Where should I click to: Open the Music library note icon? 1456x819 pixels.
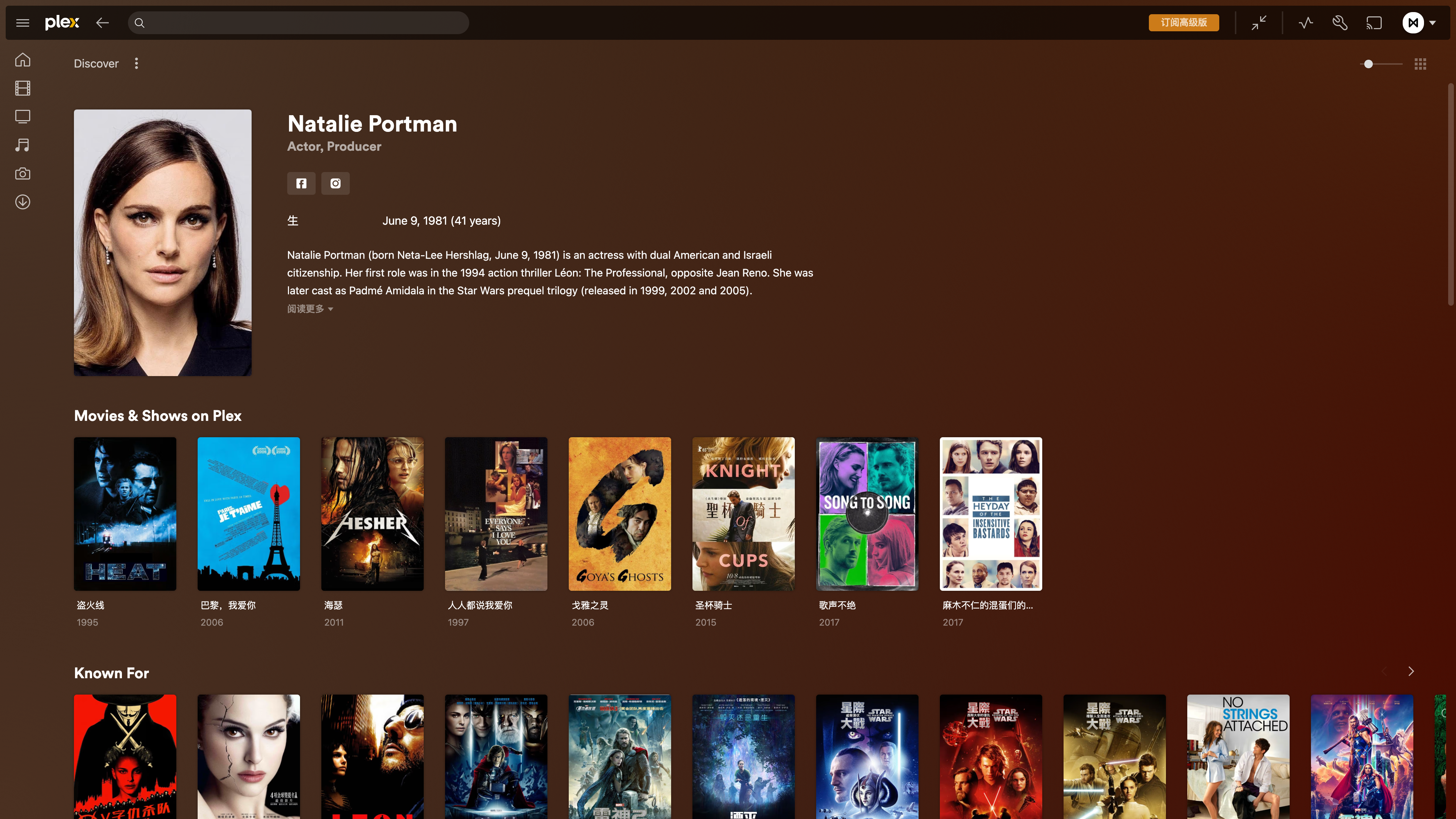coord(23,145)
